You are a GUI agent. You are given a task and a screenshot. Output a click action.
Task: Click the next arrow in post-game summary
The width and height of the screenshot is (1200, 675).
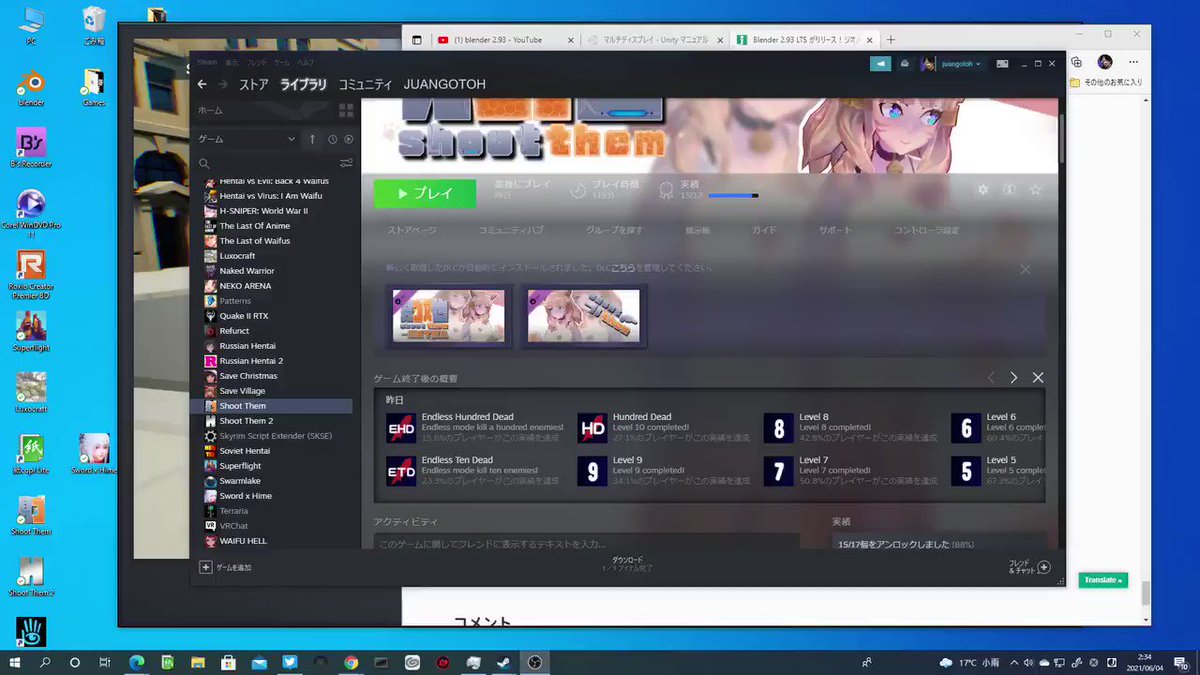(1014, 377)
